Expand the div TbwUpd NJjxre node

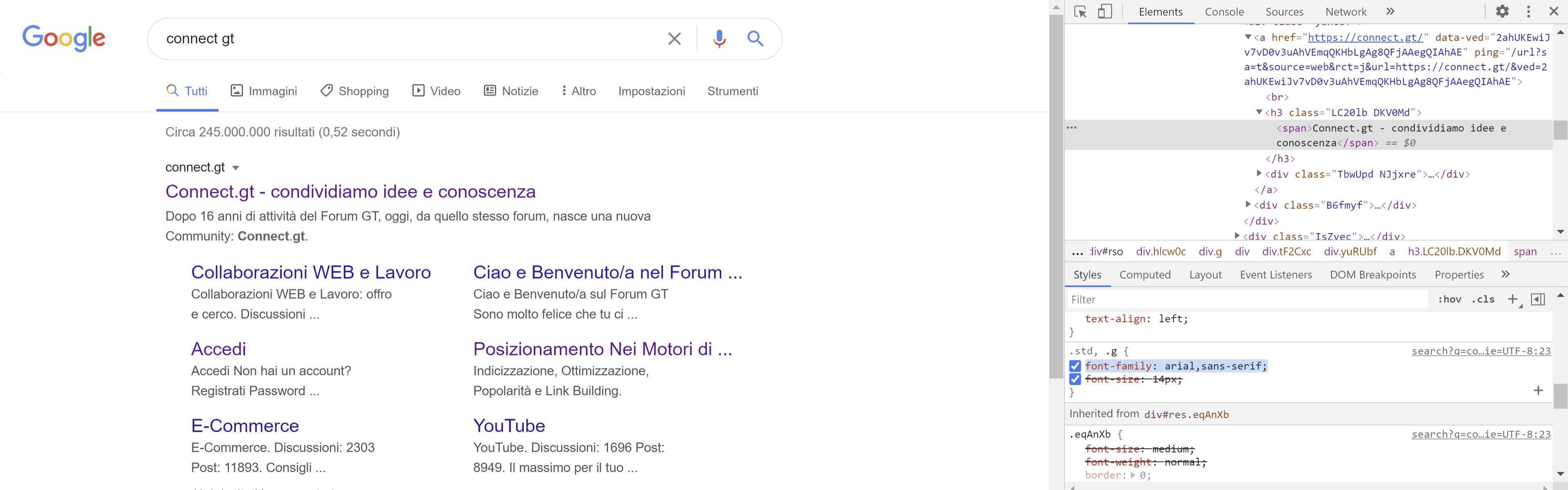coord(1259,174)
